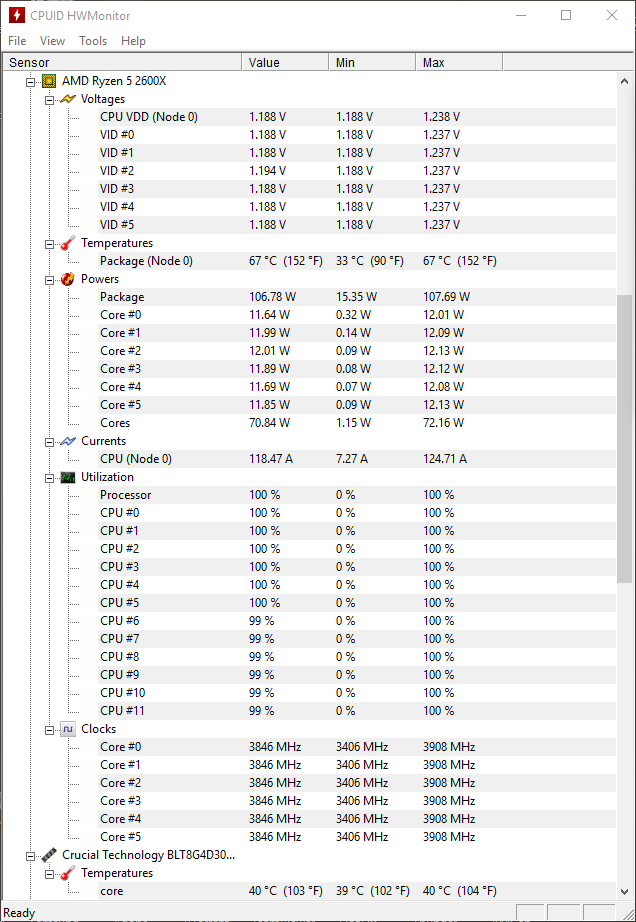The image size is (636, 922).
Task: Click the Sensor column header
Action: click(x=120, y=62)
